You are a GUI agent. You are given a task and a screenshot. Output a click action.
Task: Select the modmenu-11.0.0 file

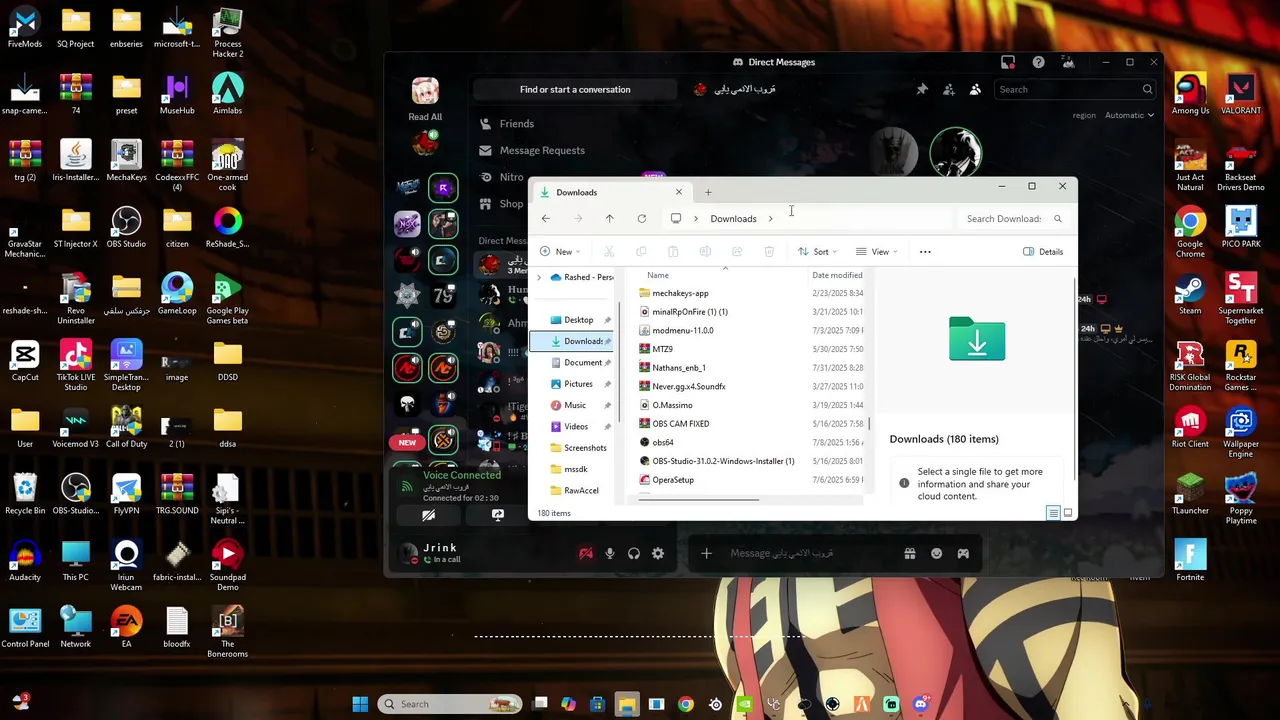coord(682,330)
